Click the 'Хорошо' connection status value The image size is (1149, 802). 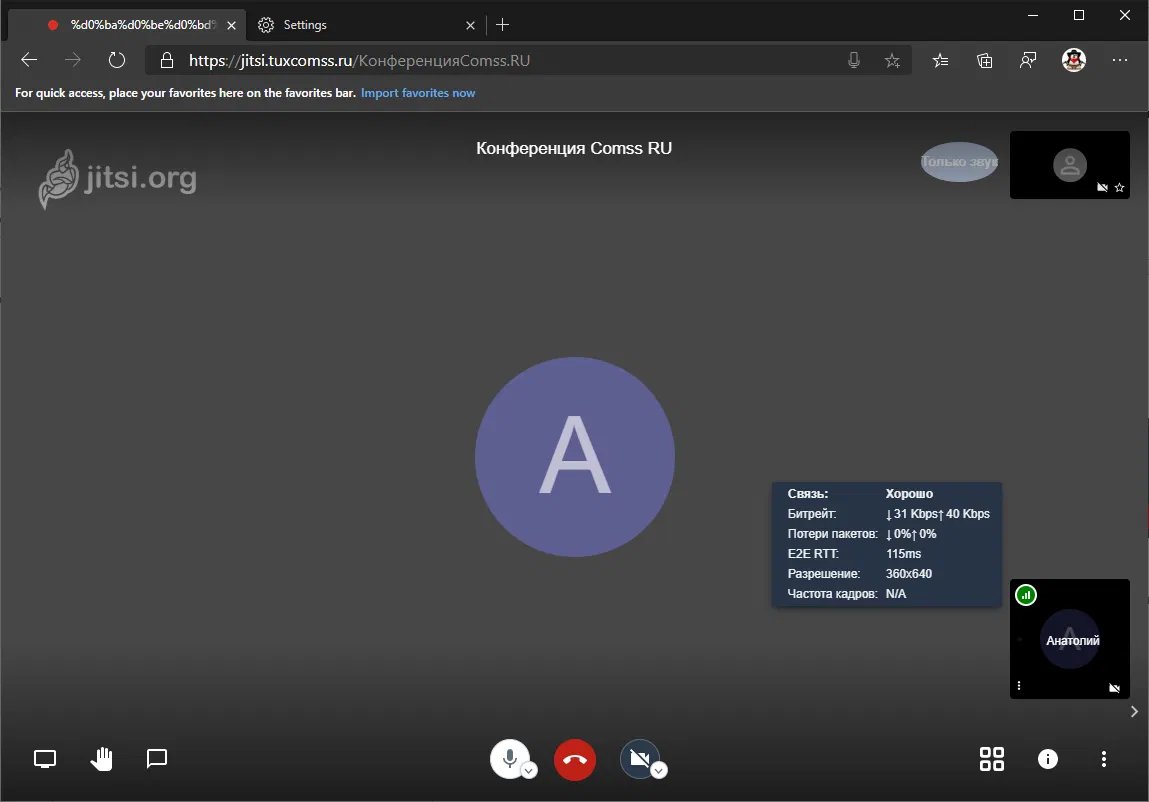[x=909, y=493]
